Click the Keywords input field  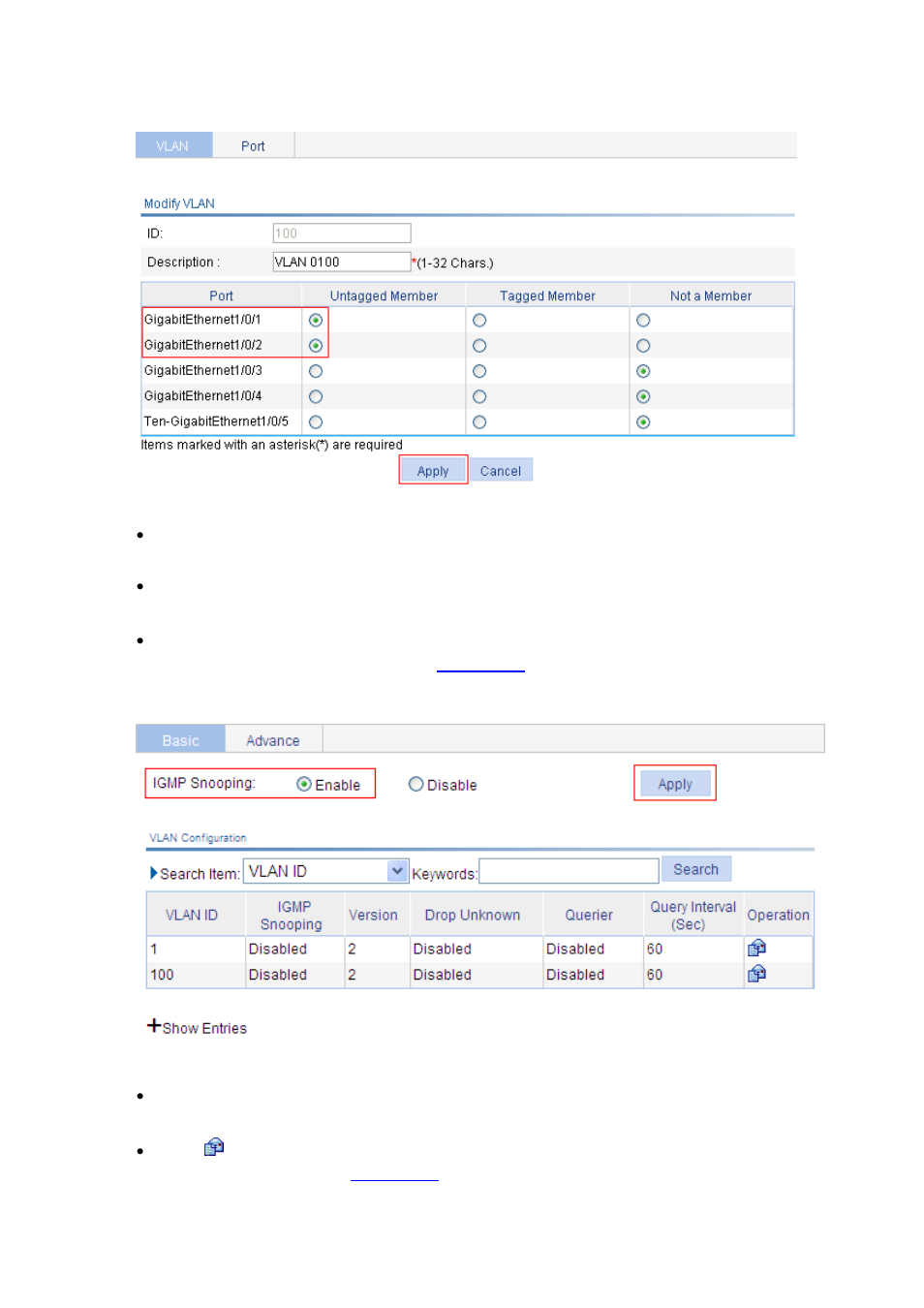pos(569,871)
